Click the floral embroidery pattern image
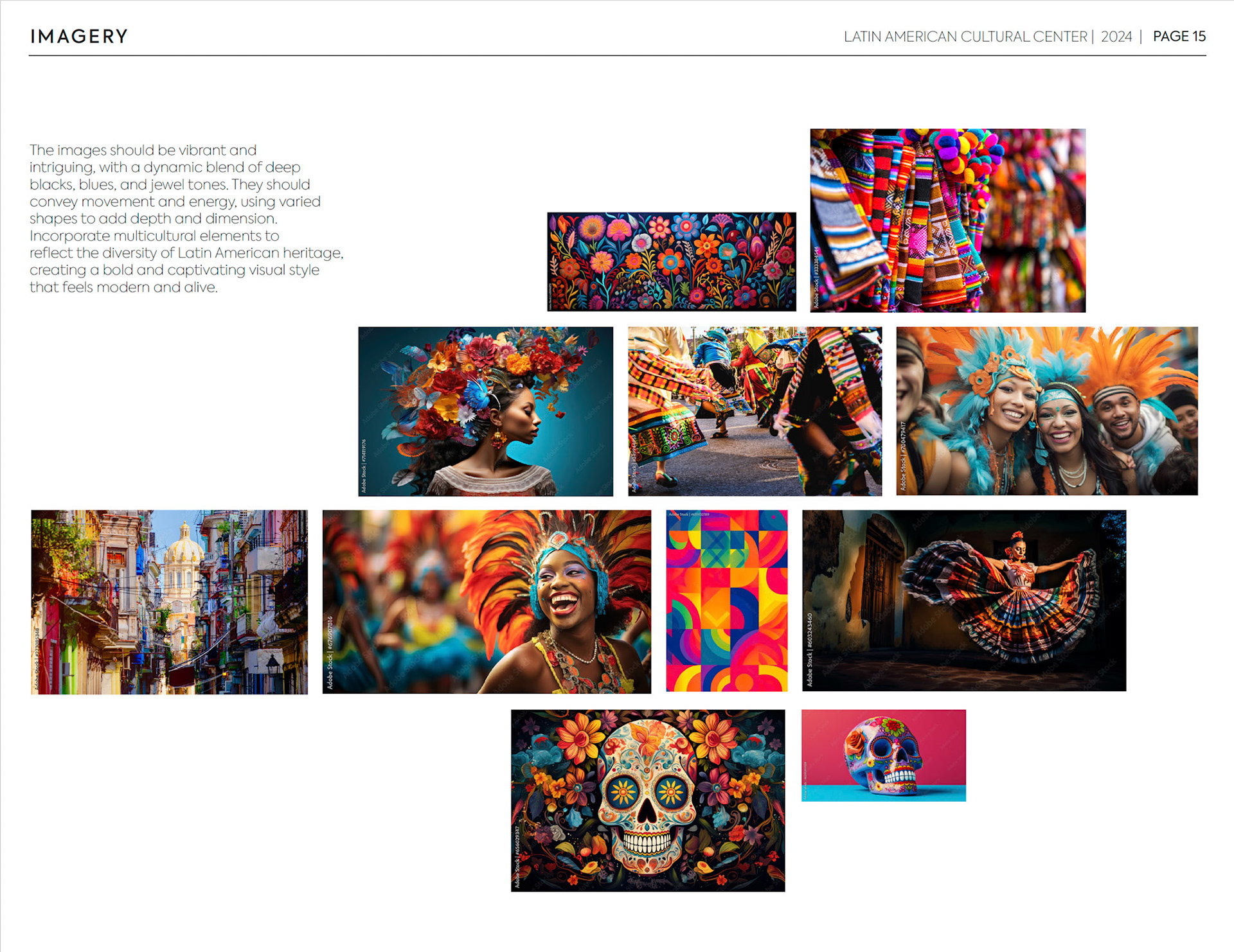This screenshot has width=1234, height=952. pyautogui.click(x=671, y=261)
